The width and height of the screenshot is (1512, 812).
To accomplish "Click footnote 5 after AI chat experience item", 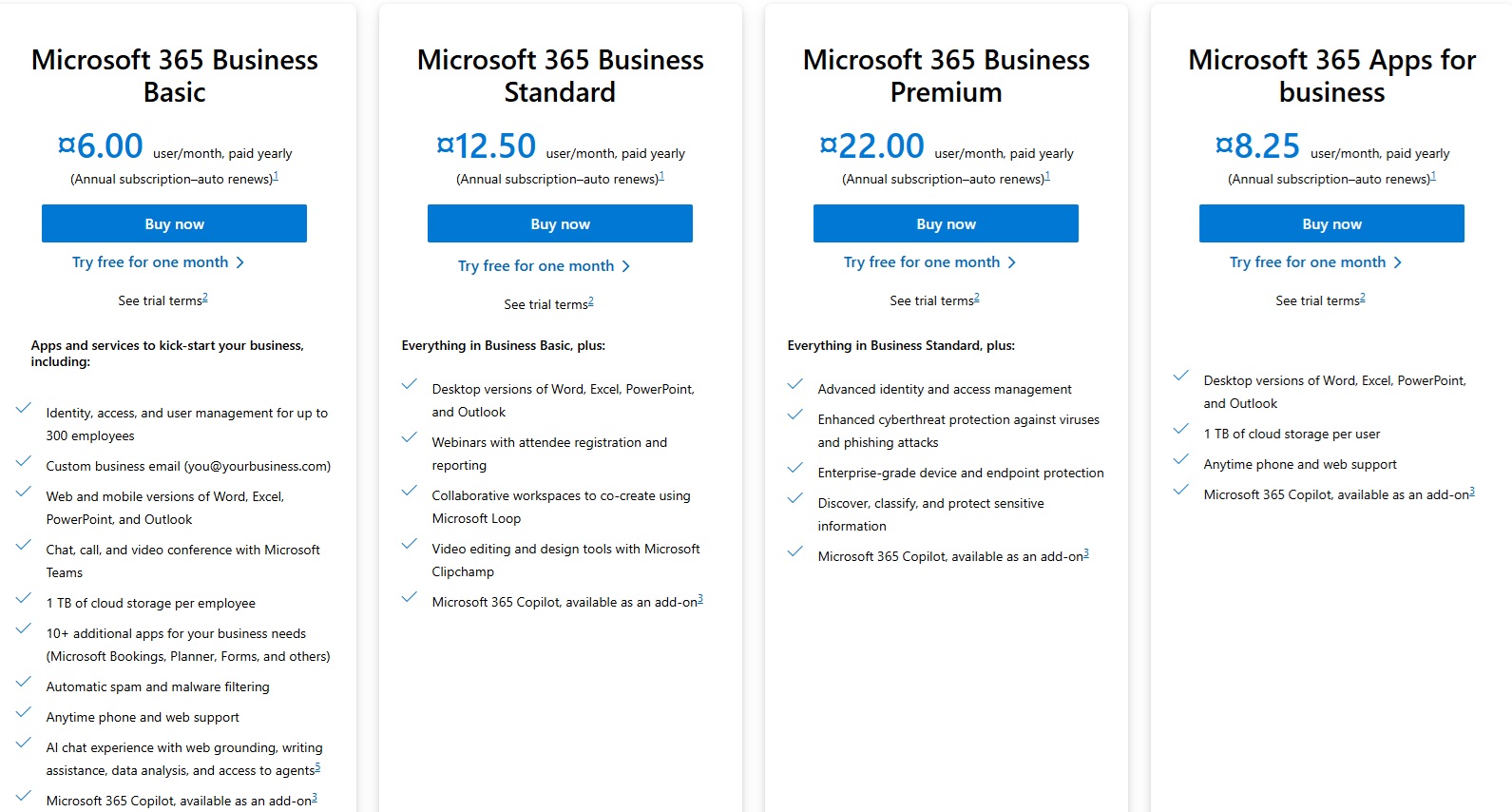I will 317,767.
